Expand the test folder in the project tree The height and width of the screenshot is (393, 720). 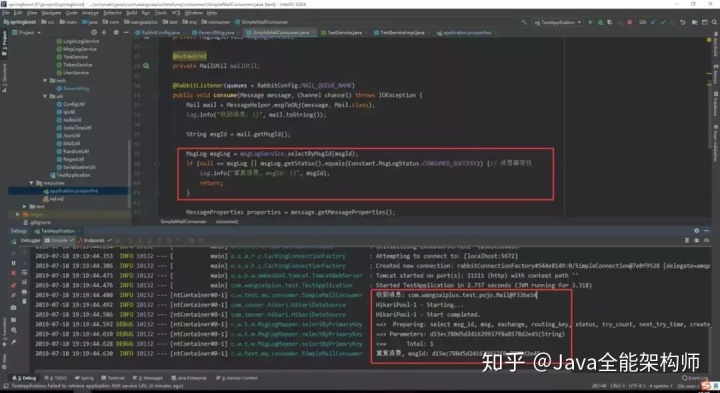coord(24,207)
